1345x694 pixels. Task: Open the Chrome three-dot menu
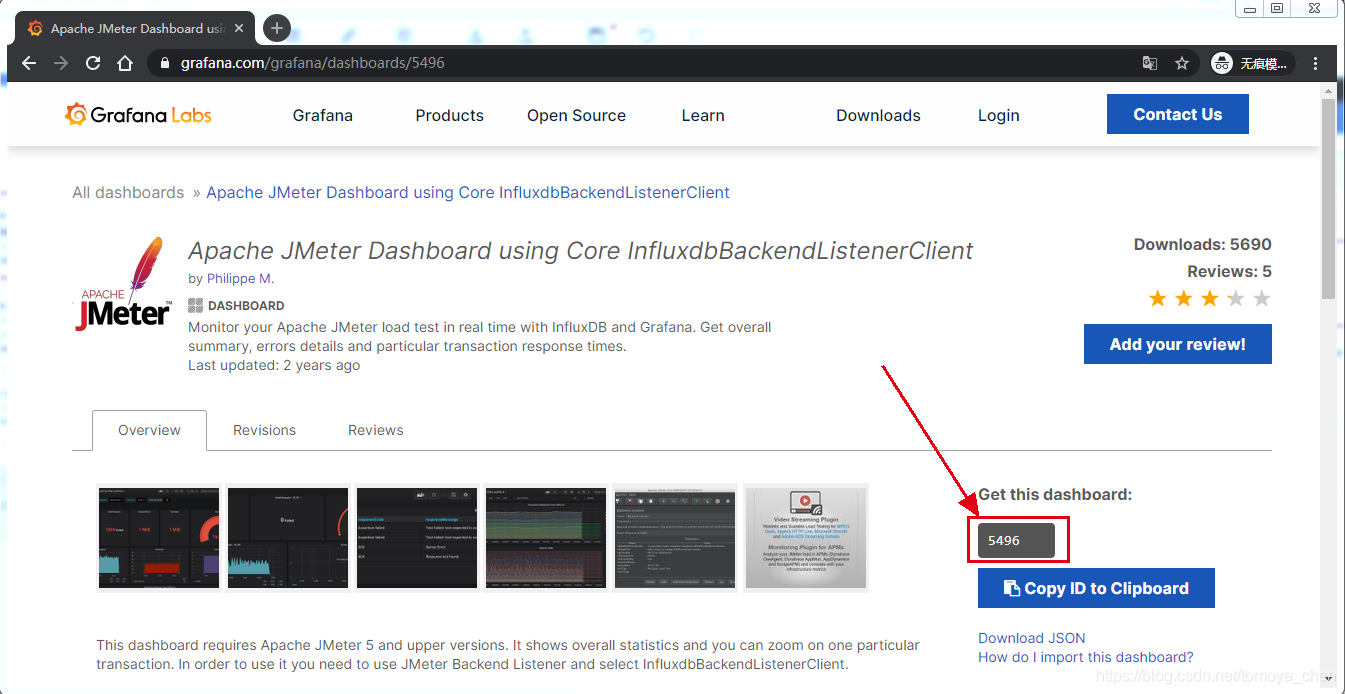point(1316,63)
